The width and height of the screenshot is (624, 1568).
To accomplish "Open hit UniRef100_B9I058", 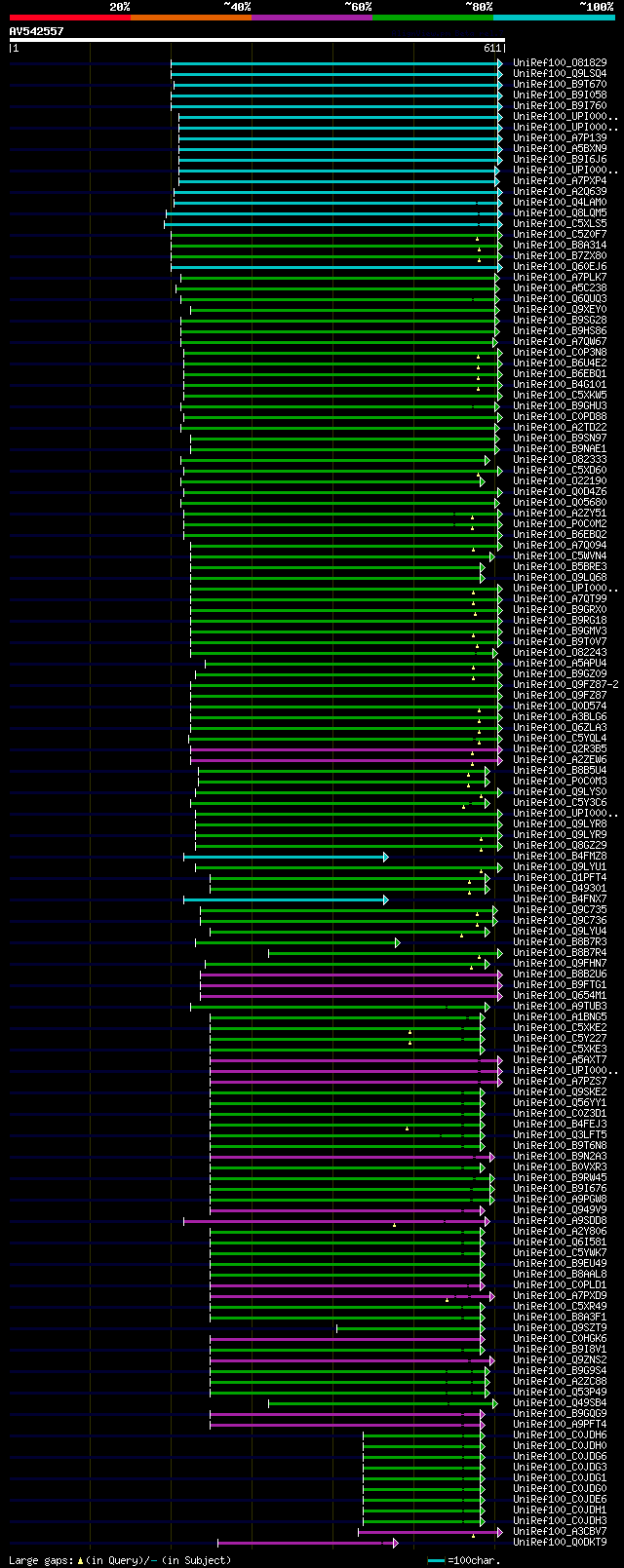I will tap(560, 96).
